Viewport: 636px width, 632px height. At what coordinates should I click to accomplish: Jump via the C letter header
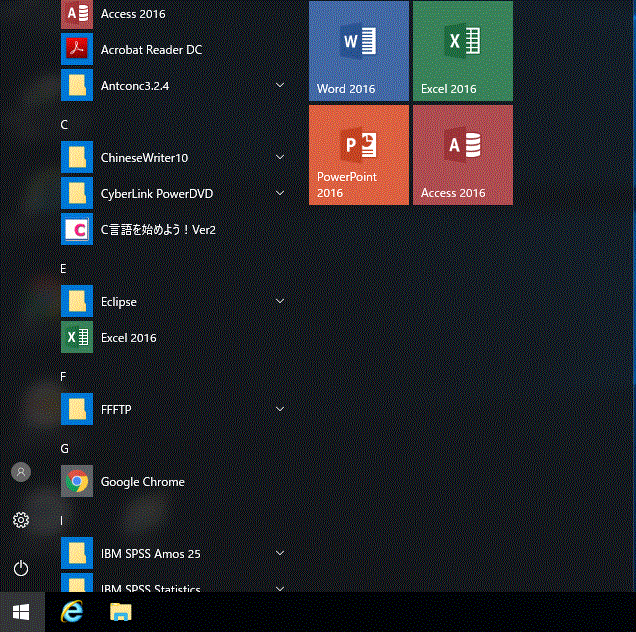click(64, 125)
